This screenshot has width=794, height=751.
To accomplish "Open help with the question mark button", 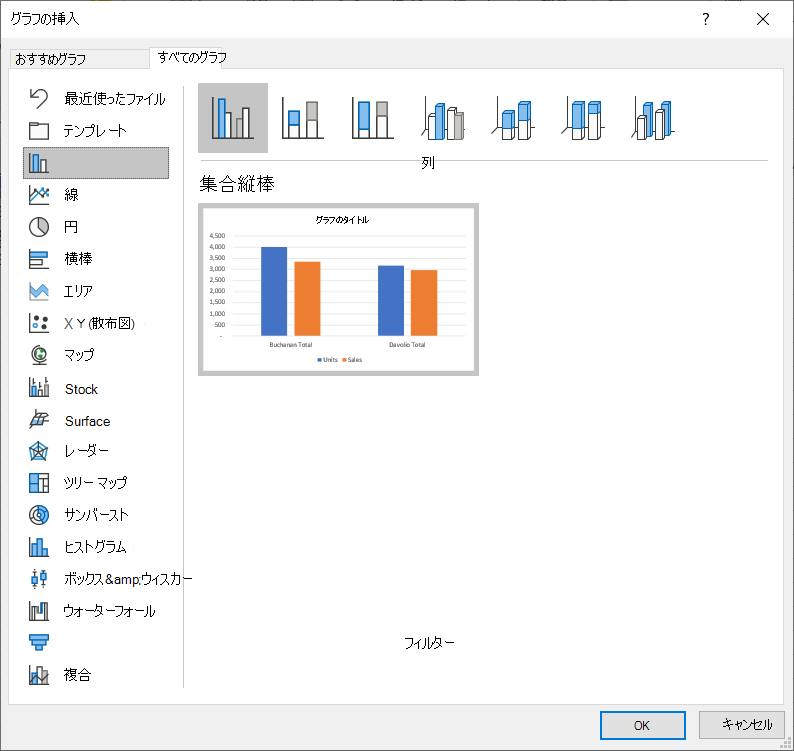I will [x=705, y=19].
